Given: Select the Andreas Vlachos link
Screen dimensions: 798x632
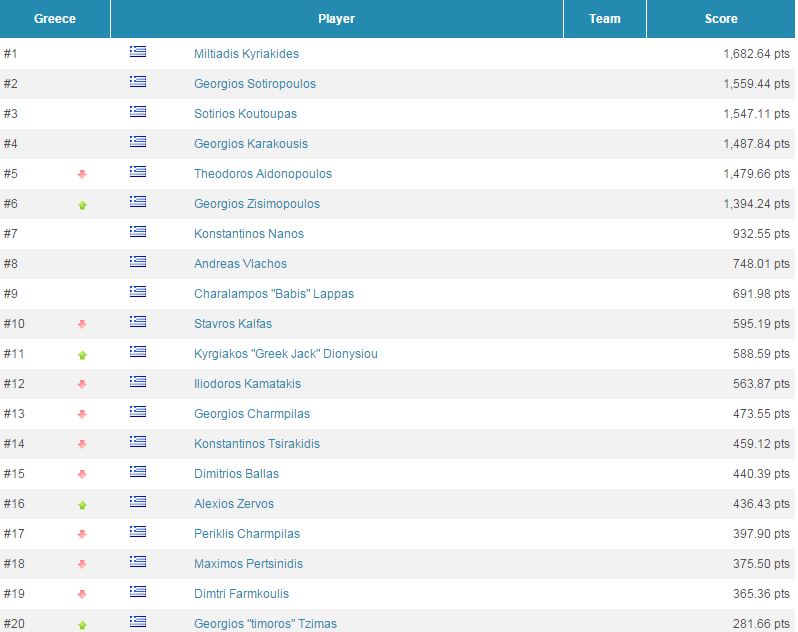Looking at the screenshot, I should pyautogui.click(x=240, y=264).
